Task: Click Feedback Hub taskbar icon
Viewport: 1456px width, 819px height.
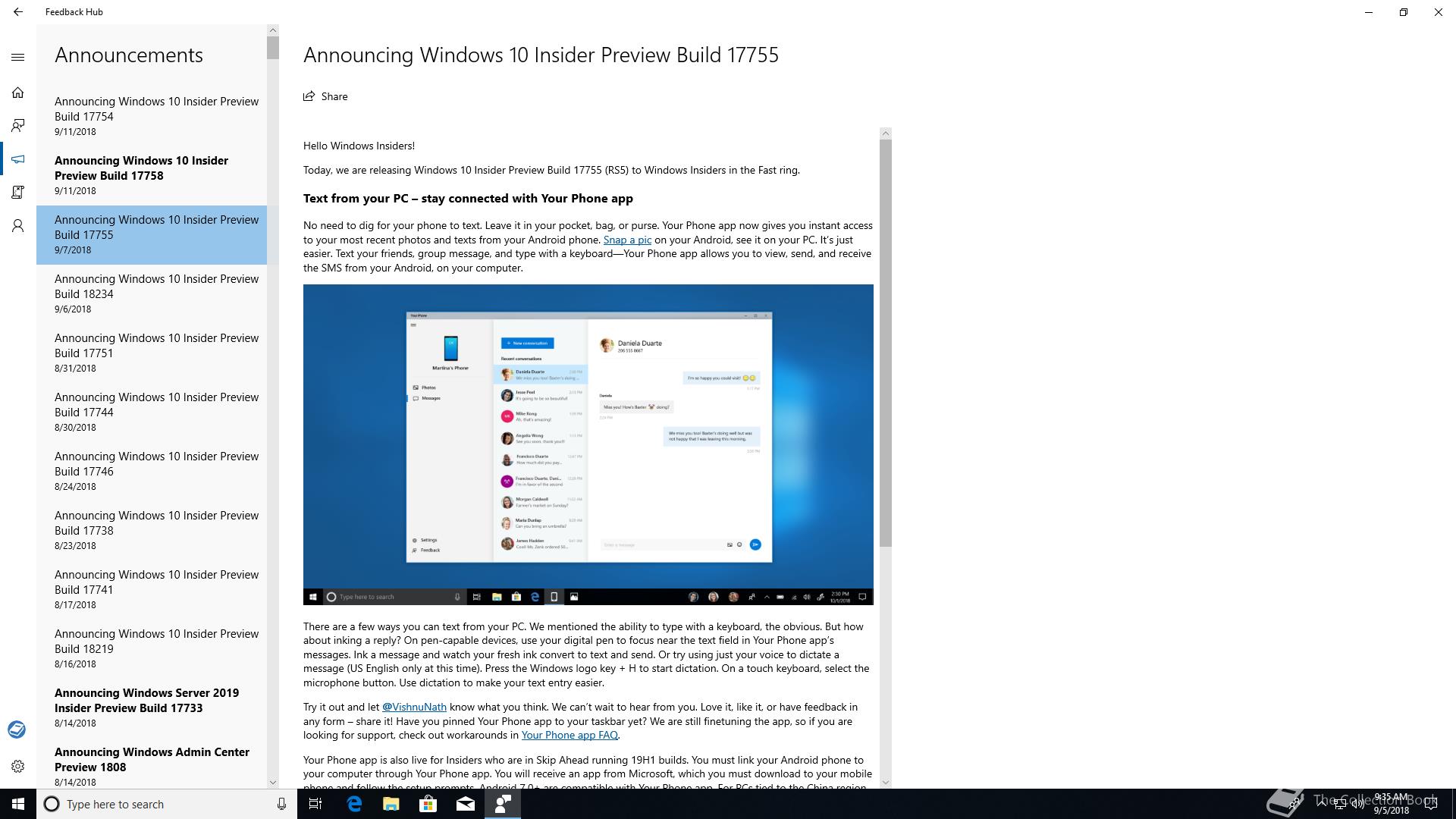Action: [503, 804]
